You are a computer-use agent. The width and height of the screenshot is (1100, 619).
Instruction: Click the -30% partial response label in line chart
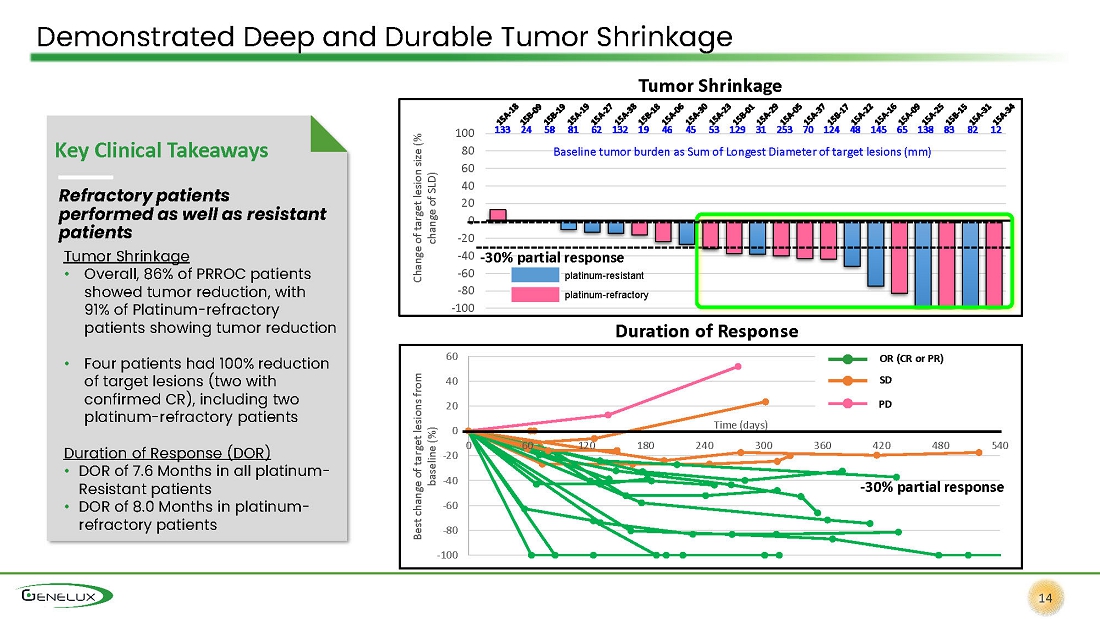tap(932, 487)
